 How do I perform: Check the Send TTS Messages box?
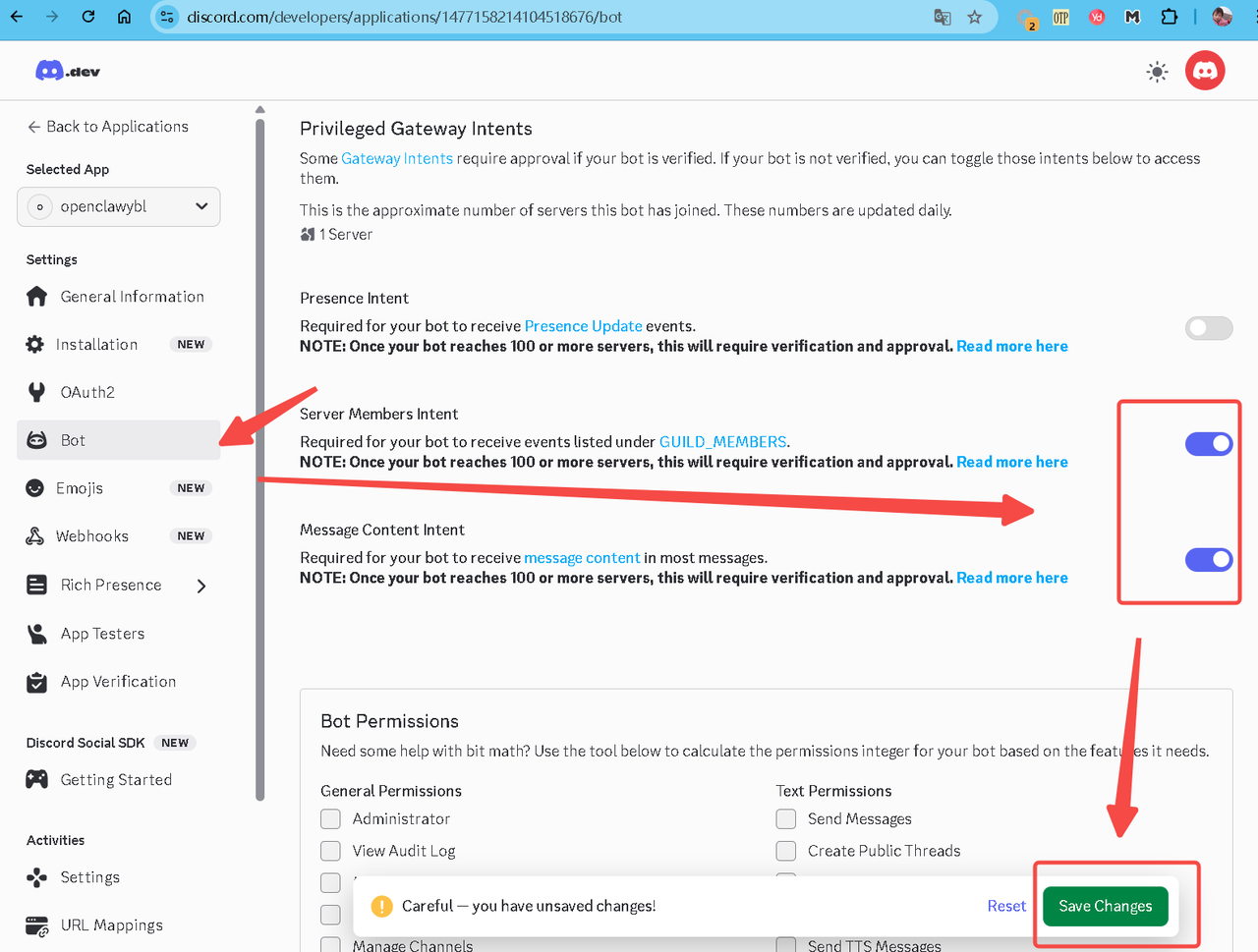pos(786,945)
